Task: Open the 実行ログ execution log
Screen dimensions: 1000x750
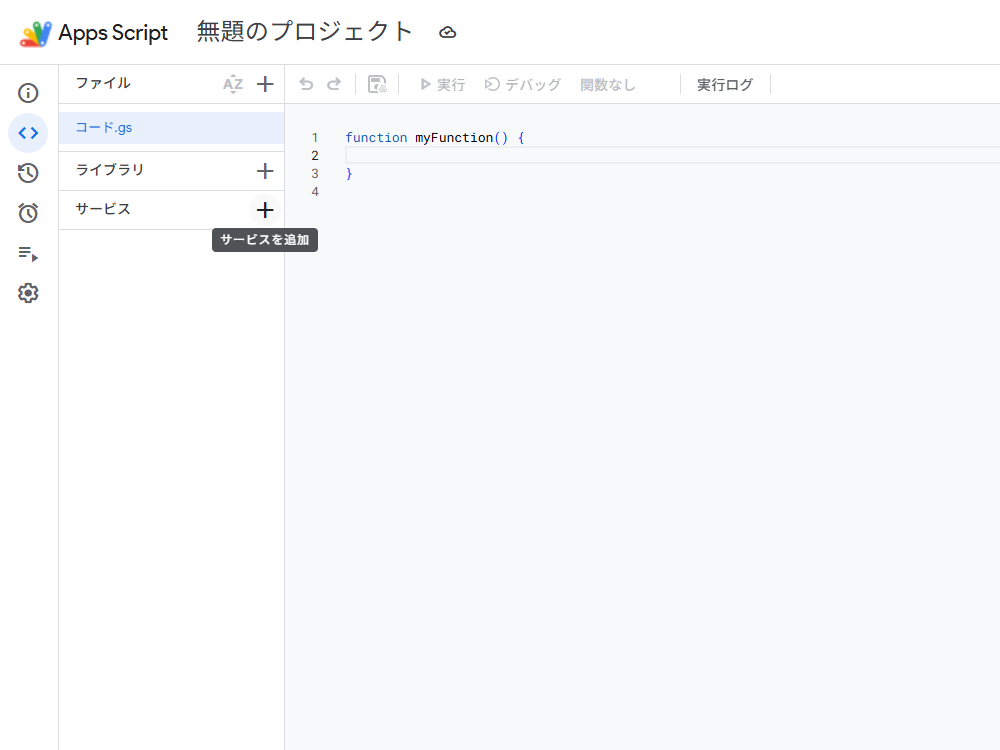Action: tap(724, 84)
